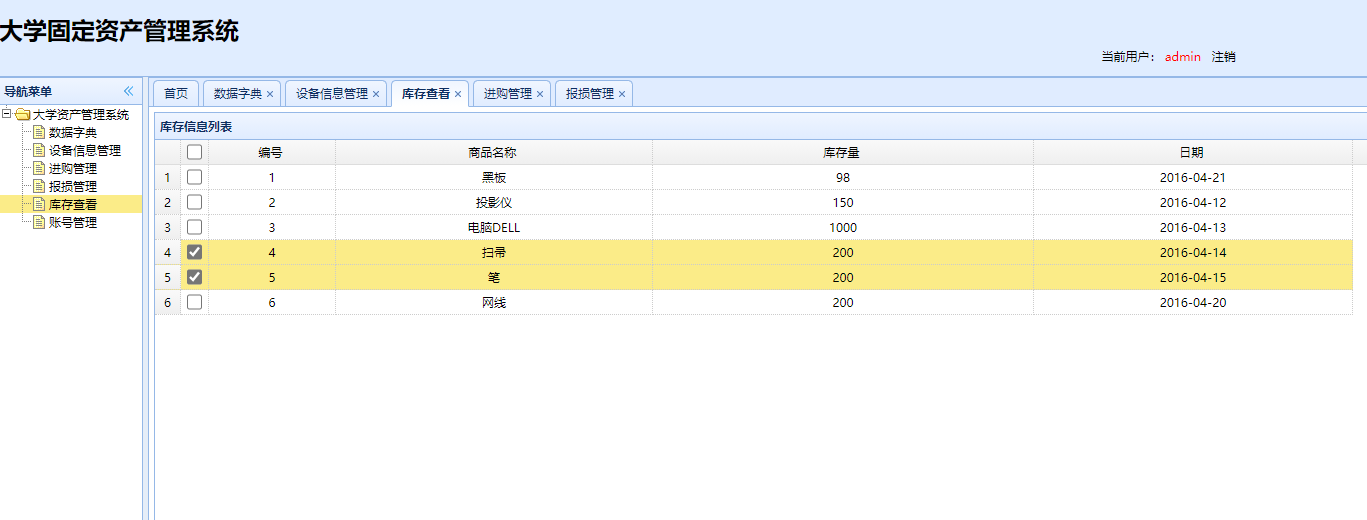Uncheck the row checkbox for 扫帚
The image size is (1367, 520).
pos(194,252)
